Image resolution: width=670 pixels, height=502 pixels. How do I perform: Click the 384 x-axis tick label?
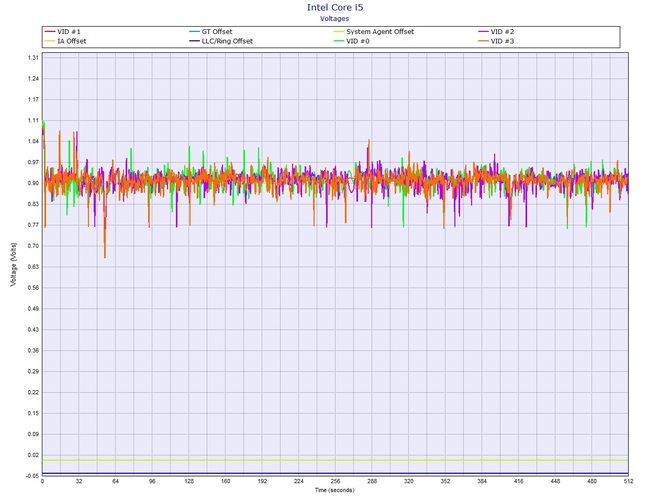point(482,481)
